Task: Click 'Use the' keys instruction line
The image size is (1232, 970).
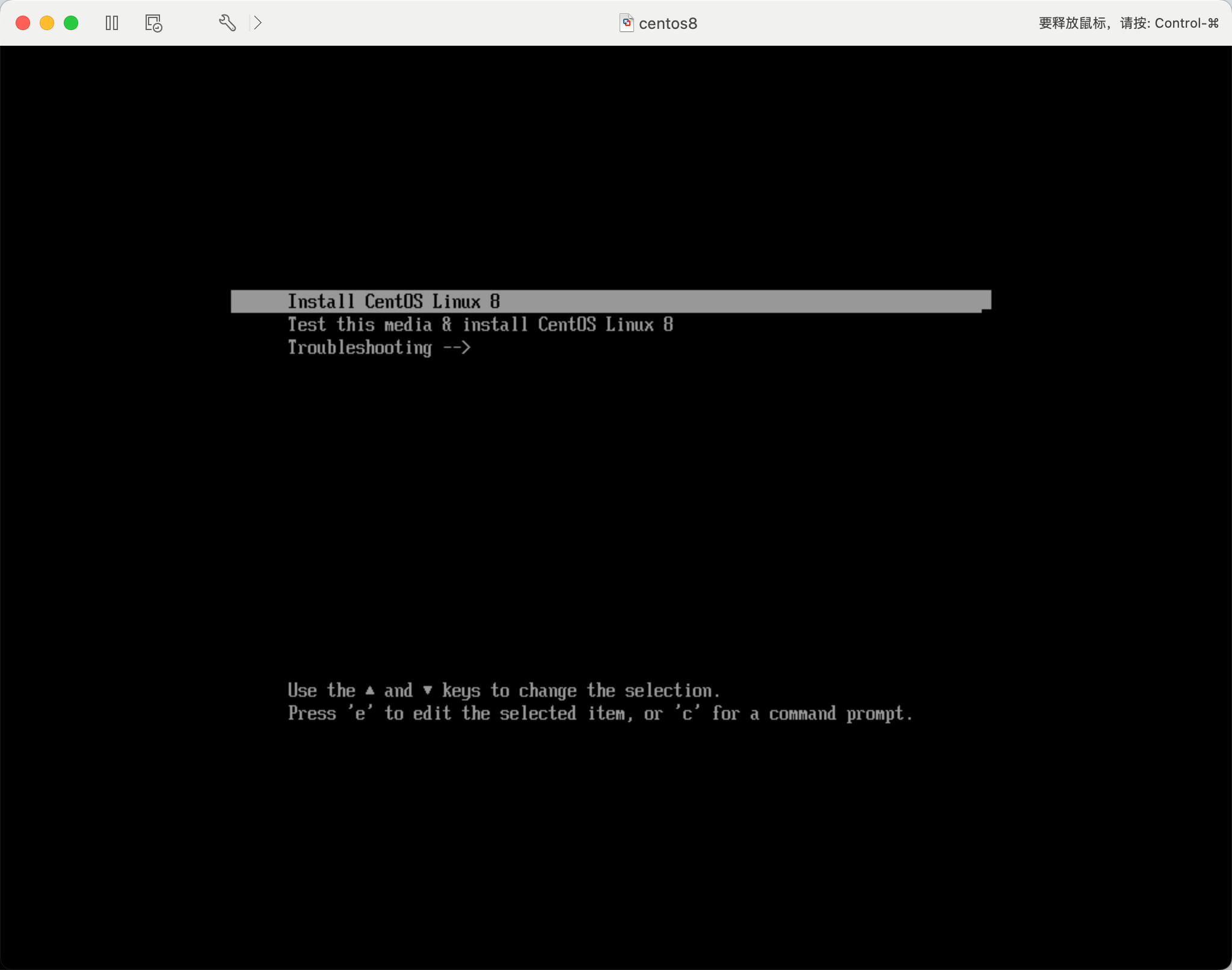Action: pyautogui.click(x=503, y=690)
